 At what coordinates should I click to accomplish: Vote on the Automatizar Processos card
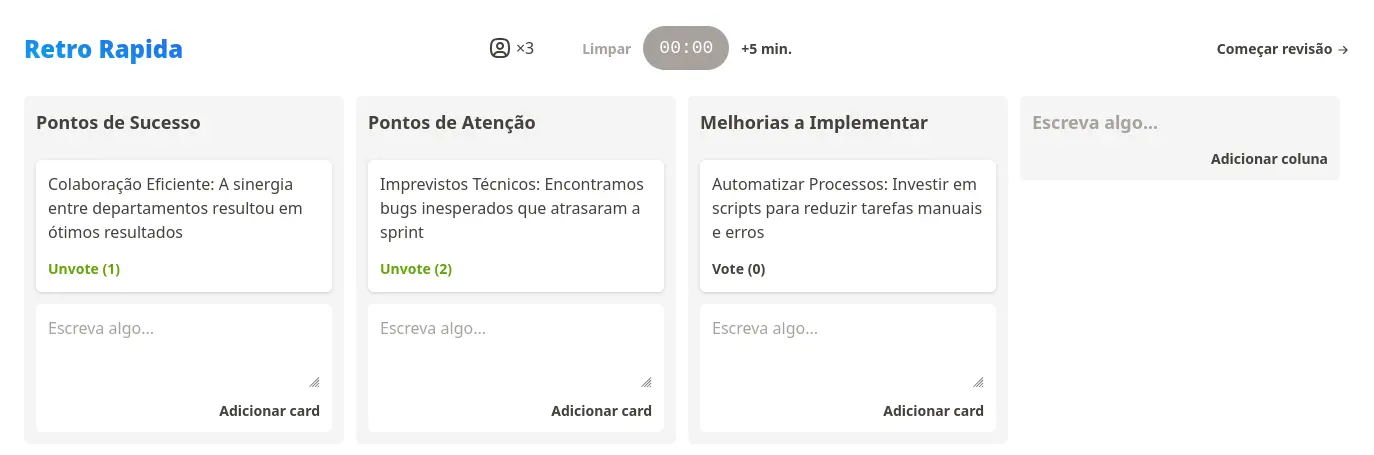pos(738,269)
